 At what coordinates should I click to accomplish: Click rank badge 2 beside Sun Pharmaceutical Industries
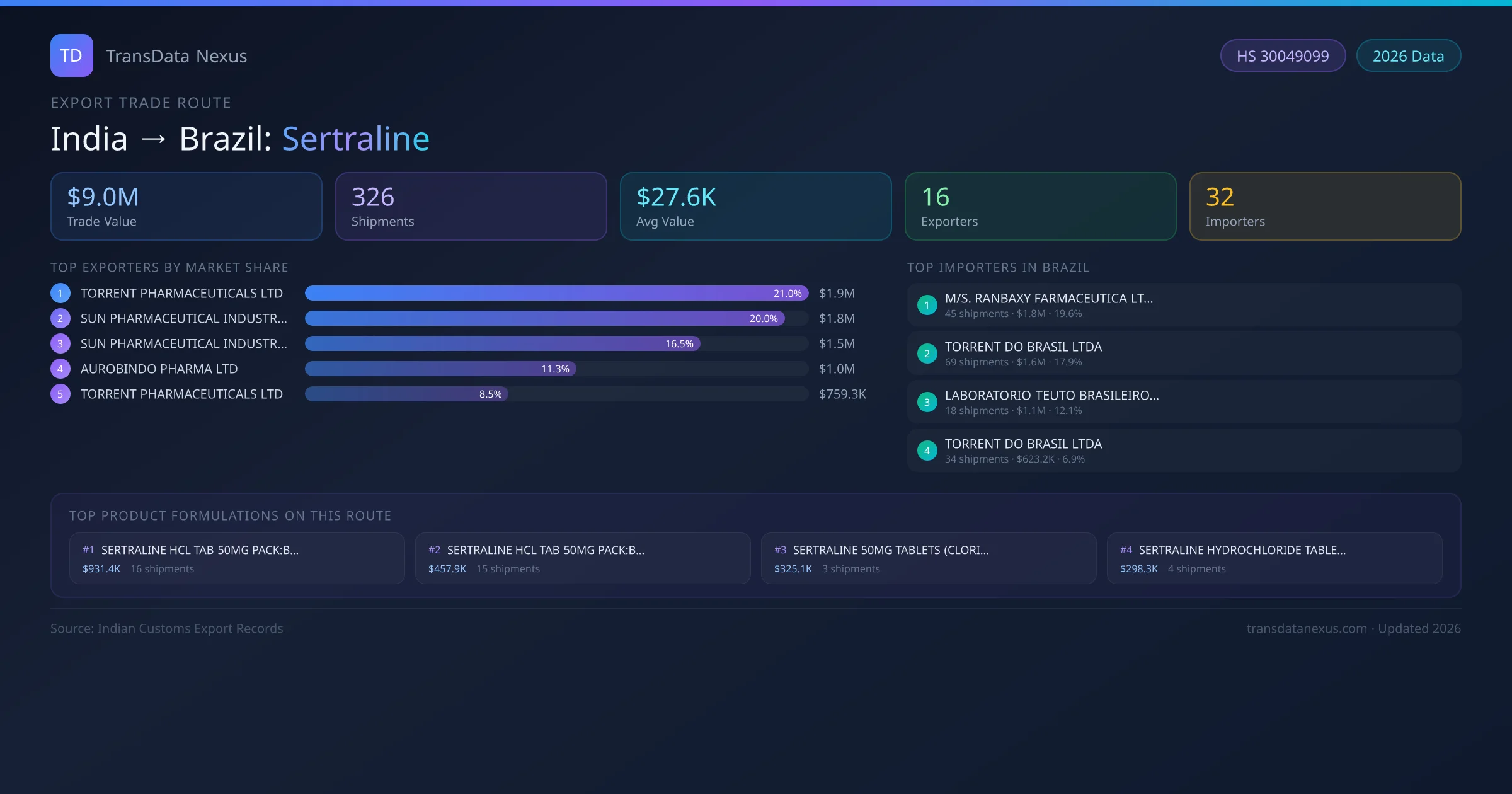60,318
